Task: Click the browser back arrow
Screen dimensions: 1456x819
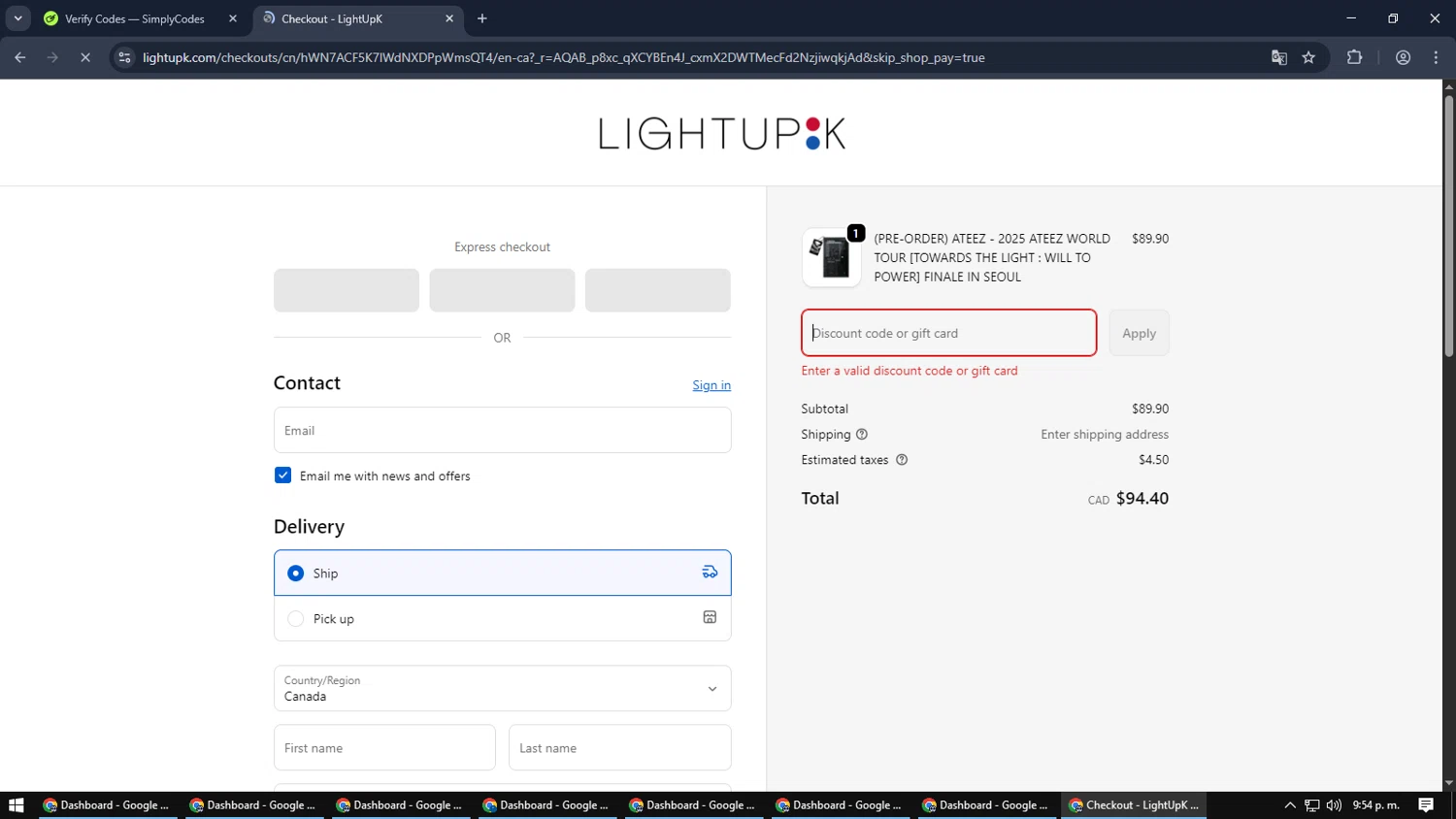Action: click(x=20, y=57)
